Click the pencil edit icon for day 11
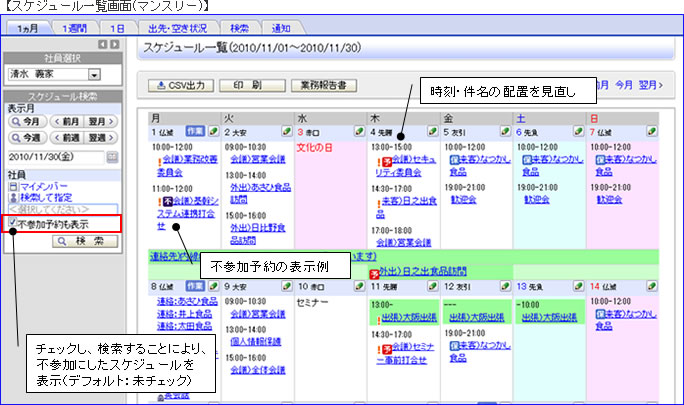 click(432, 286)
